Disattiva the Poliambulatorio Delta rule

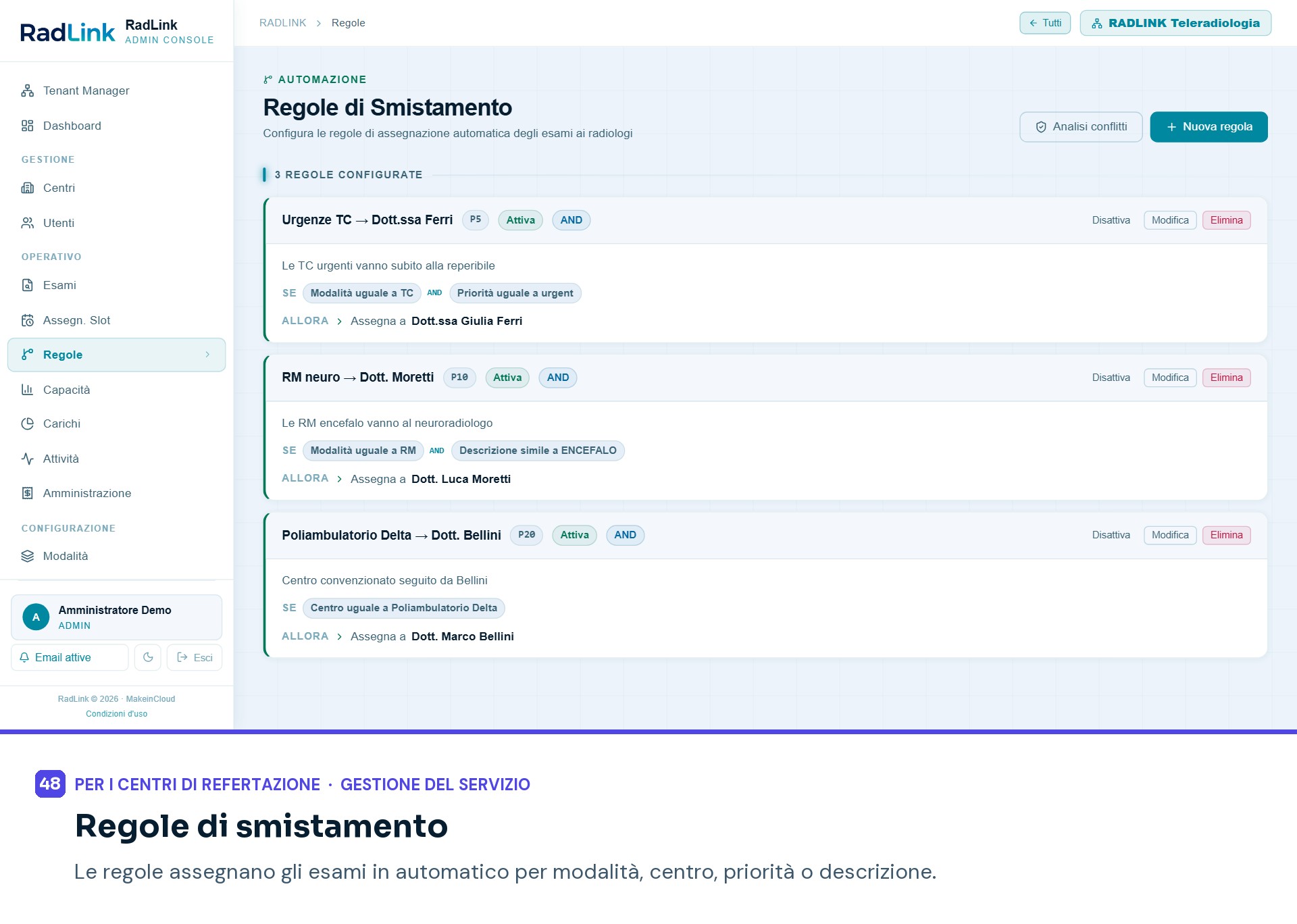1111,535
